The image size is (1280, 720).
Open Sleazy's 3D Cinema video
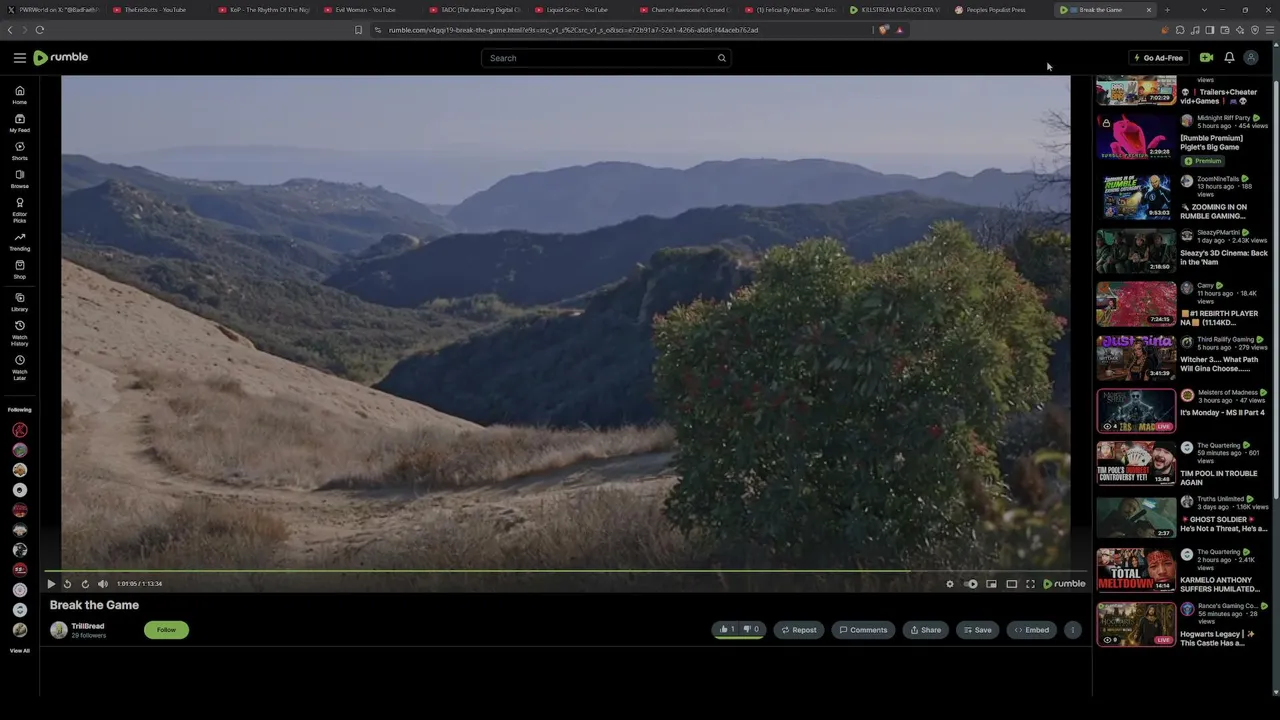tap(1136, 251)
